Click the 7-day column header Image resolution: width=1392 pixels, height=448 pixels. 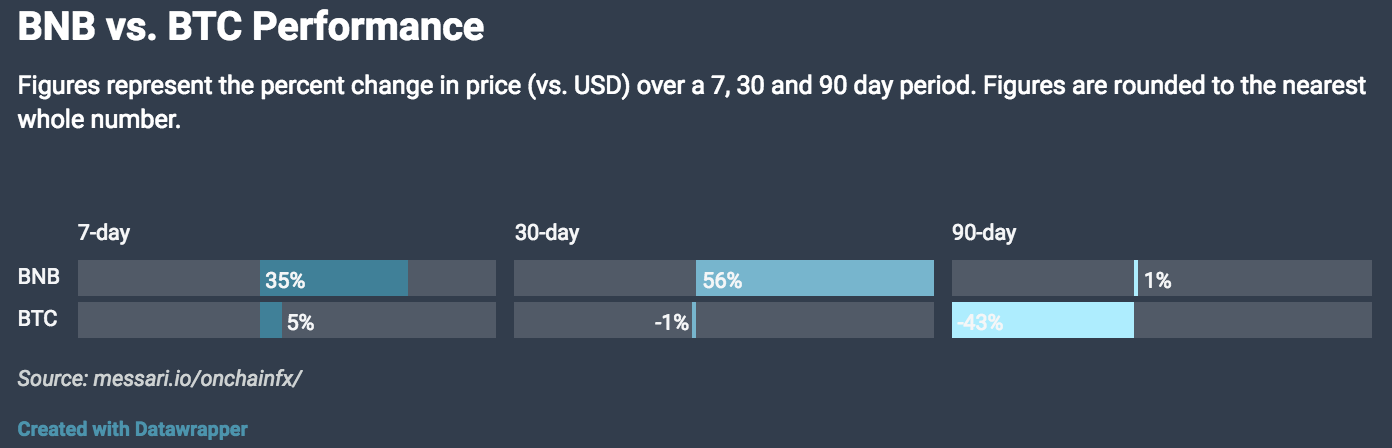point(104,233)
